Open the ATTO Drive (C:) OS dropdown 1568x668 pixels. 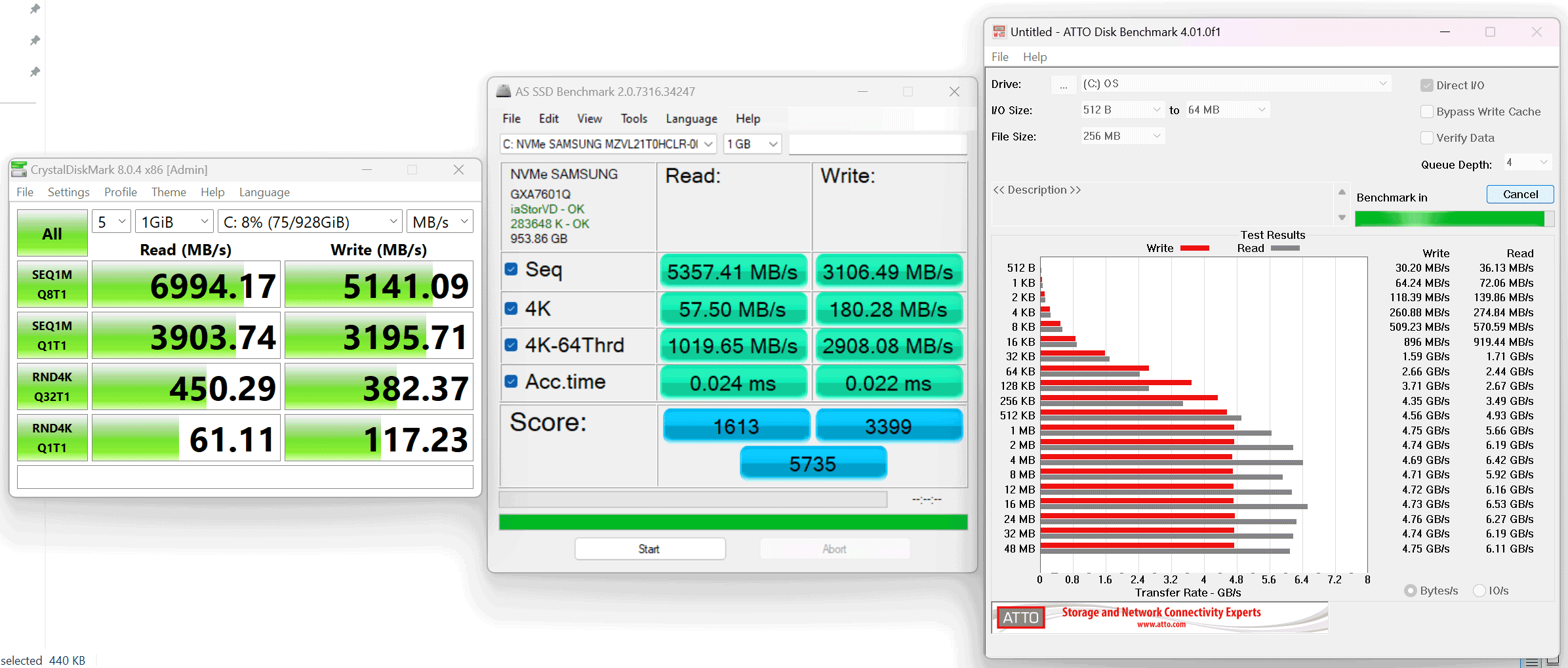click(1235, 83)
